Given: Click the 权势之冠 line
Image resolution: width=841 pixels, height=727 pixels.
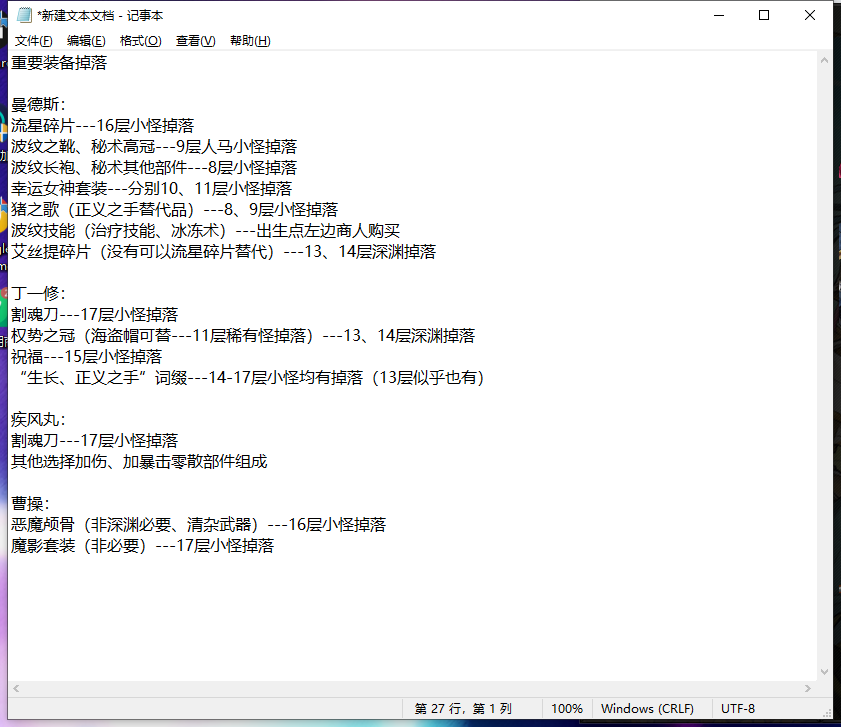Looking at the screenshot, I should [243, 335].
